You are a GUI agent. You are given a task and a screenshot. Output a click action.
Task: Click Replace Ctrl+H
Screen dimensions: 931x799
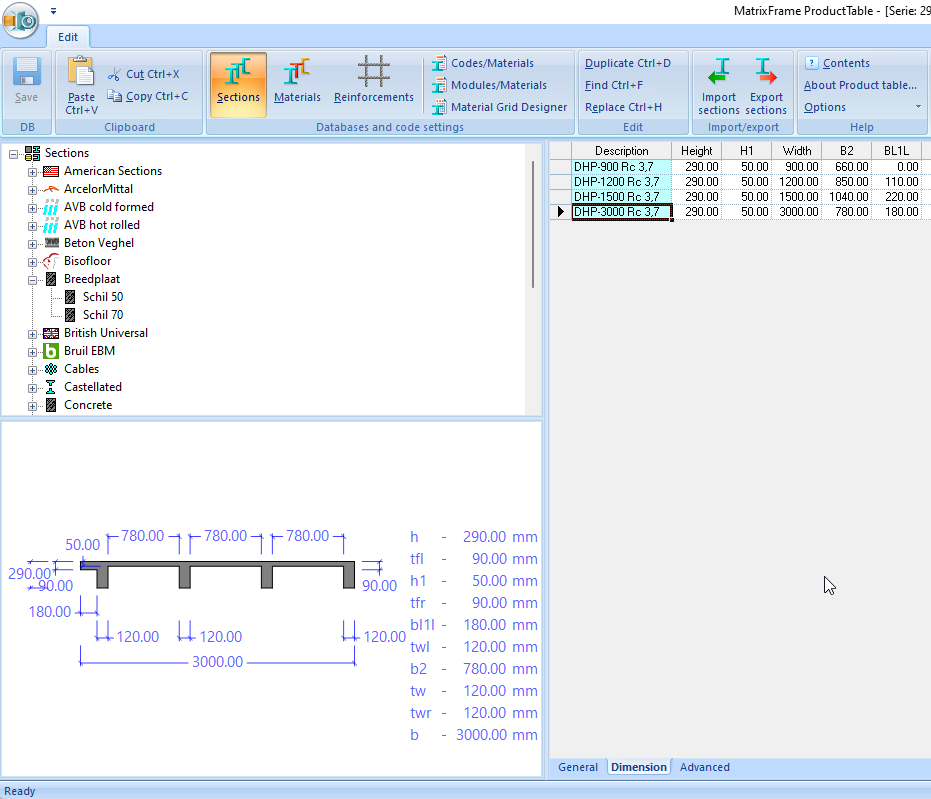pos(623,107)
